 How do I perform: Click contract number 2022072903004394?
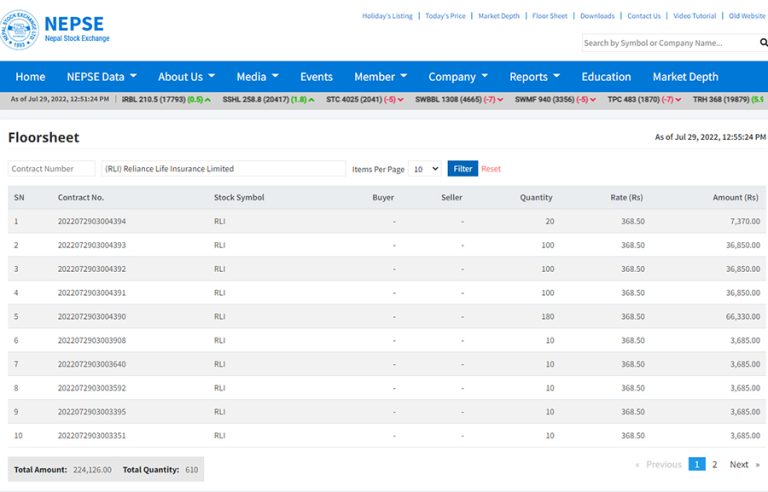(92, 221)
